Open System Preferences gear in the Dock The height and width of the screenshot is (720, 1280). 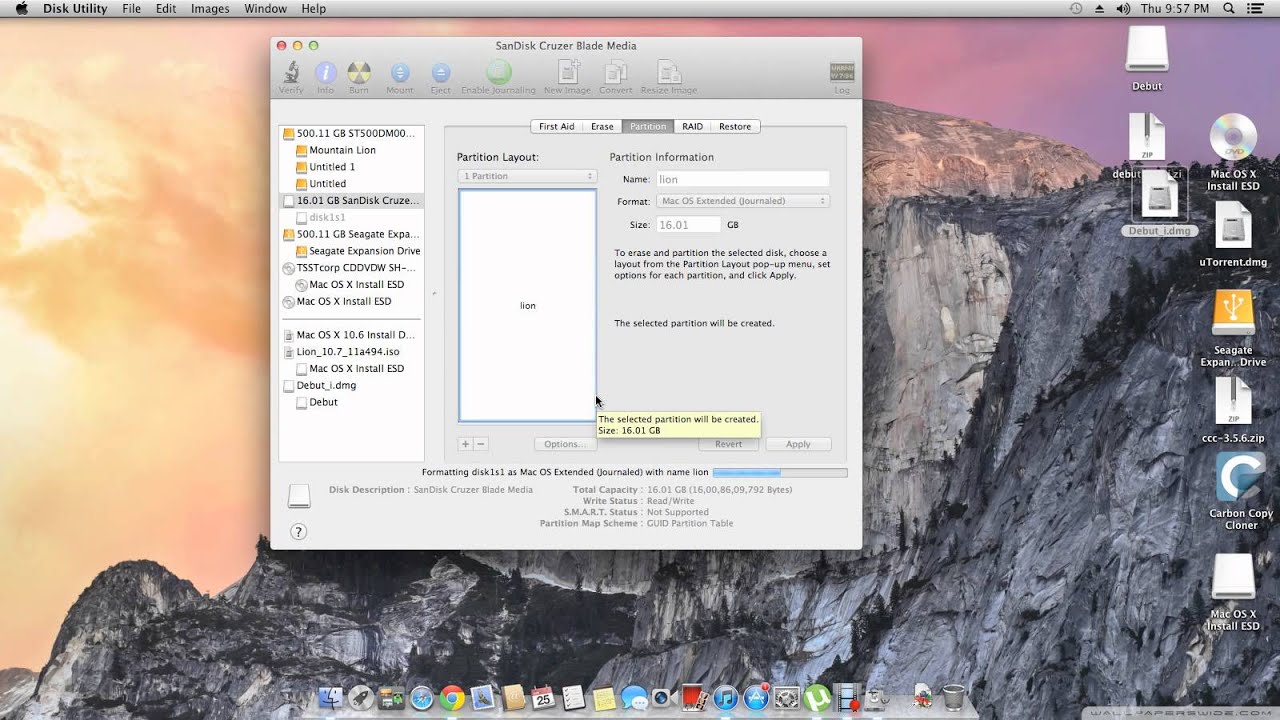(787, 697)
